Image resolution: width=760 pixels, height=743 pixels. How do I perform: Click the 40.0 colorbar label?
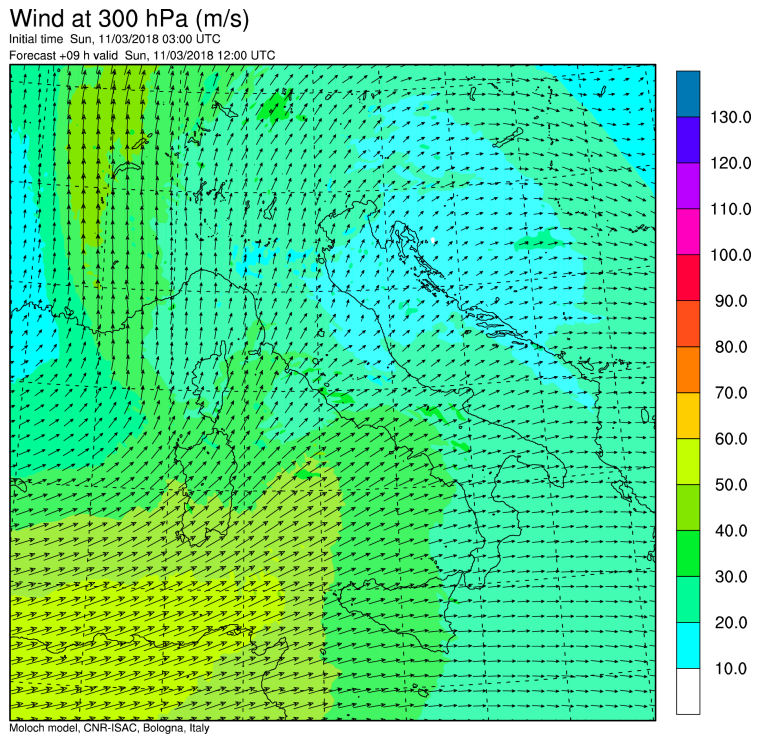coord(731,531)
